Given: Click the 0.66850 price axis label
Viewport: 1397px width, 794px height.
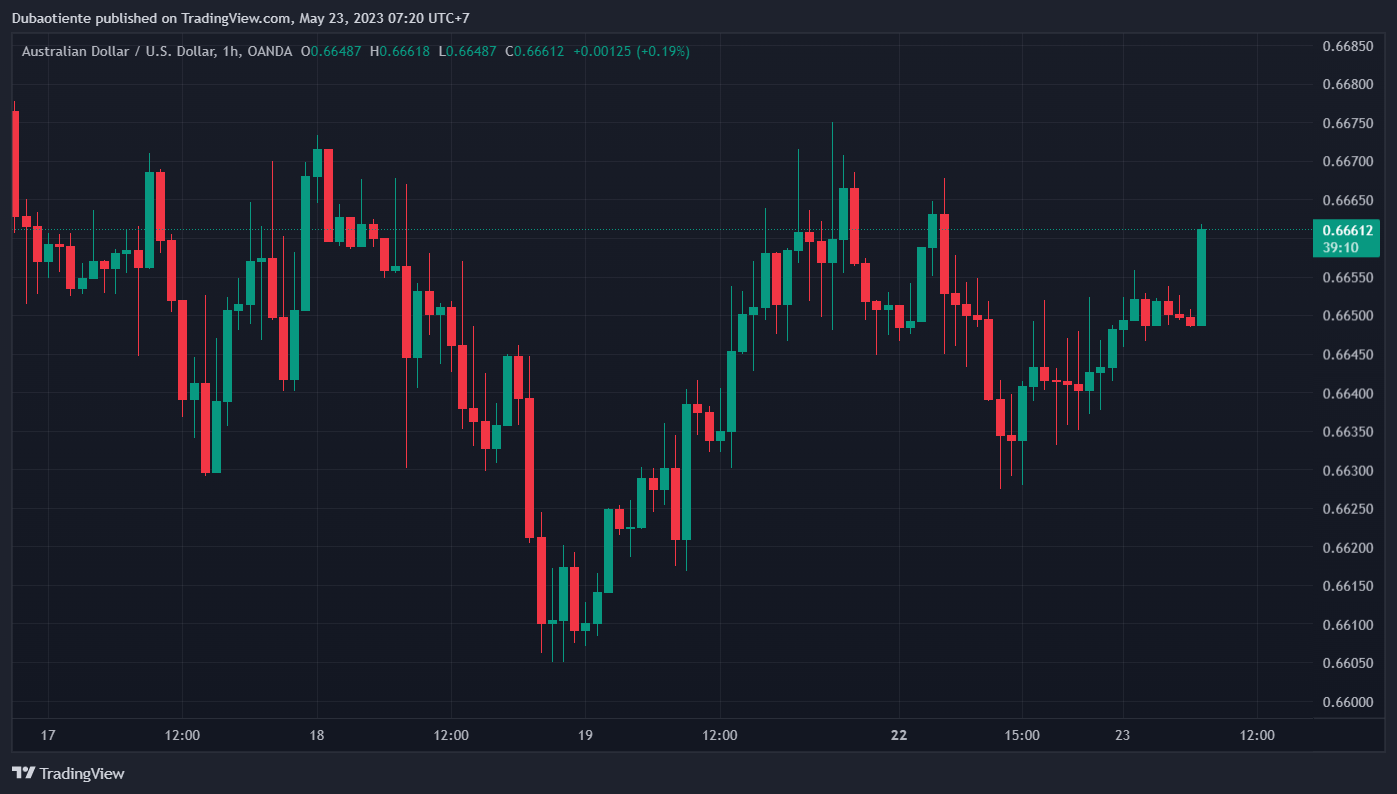Looking at the screenshot, I should (1346, 46).
